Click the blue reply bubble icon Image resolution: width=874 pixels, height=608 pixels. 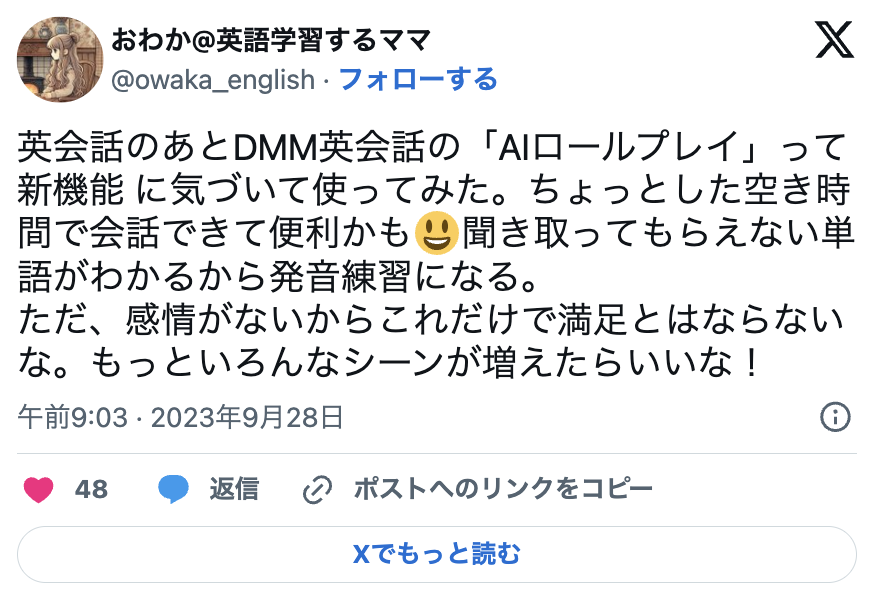click(173, 489)
